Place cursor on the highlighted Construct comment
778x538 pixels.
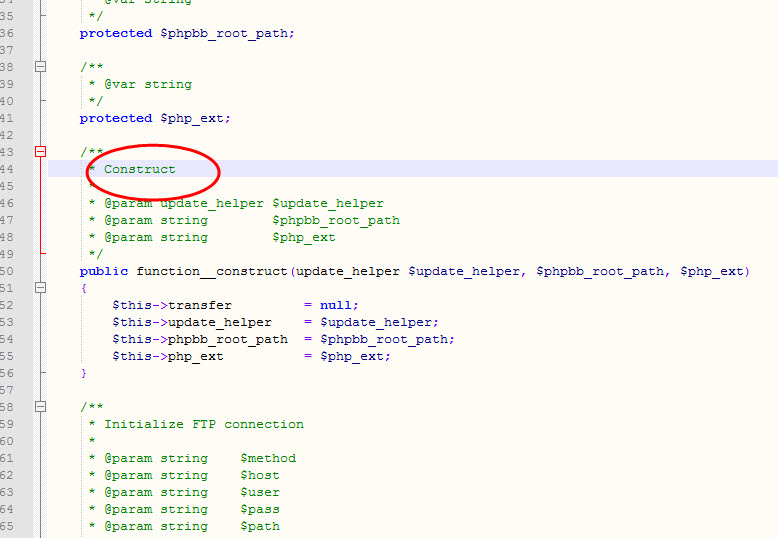point(139,169)
